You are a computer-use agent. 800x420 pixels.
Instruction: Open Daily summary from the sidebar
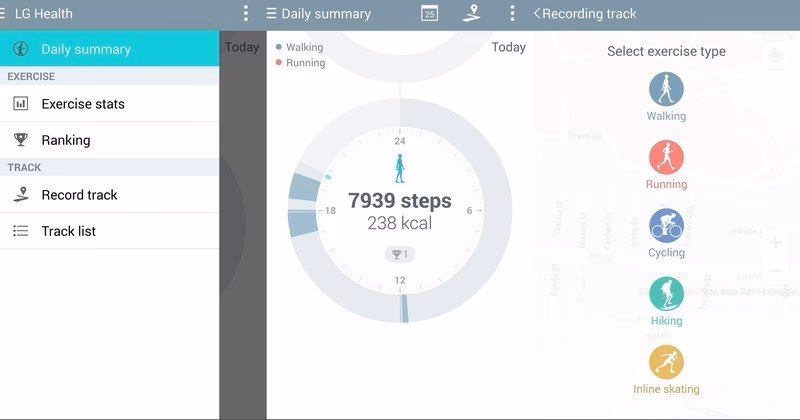click(x=86, y=49)
